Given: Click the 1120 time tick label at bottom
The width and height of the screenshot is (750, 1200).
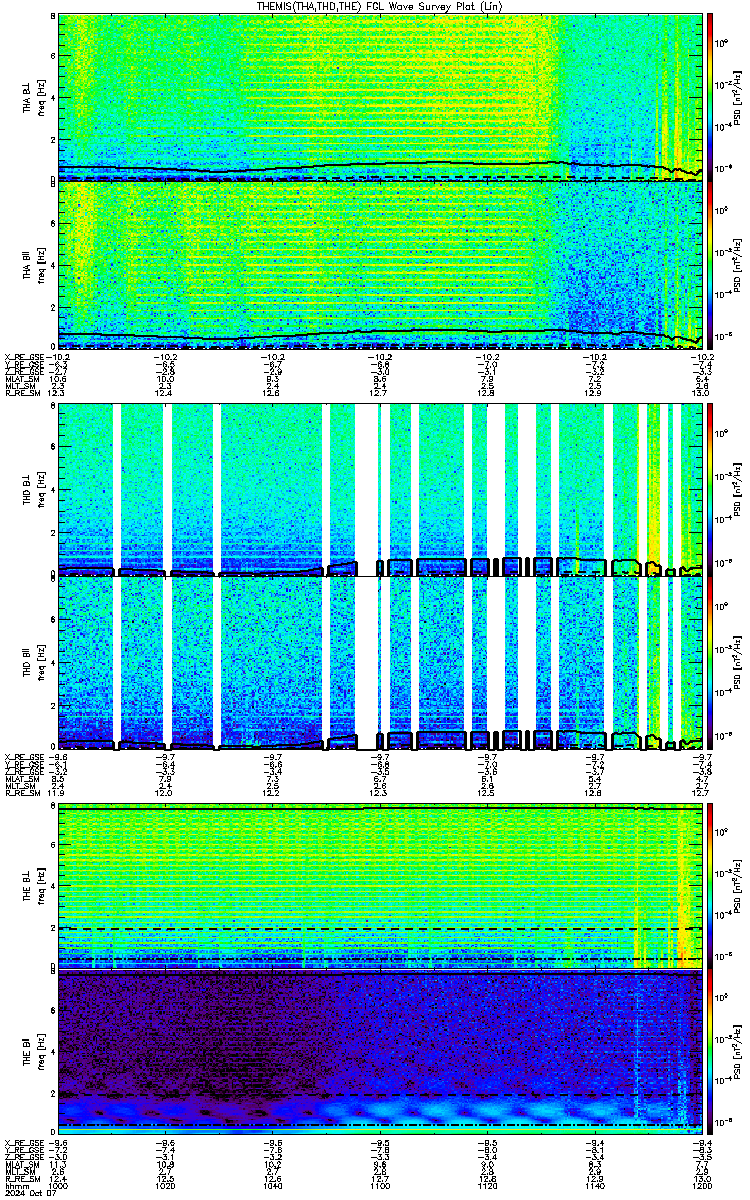Looking at the screenshot, I should (487, 1185).
